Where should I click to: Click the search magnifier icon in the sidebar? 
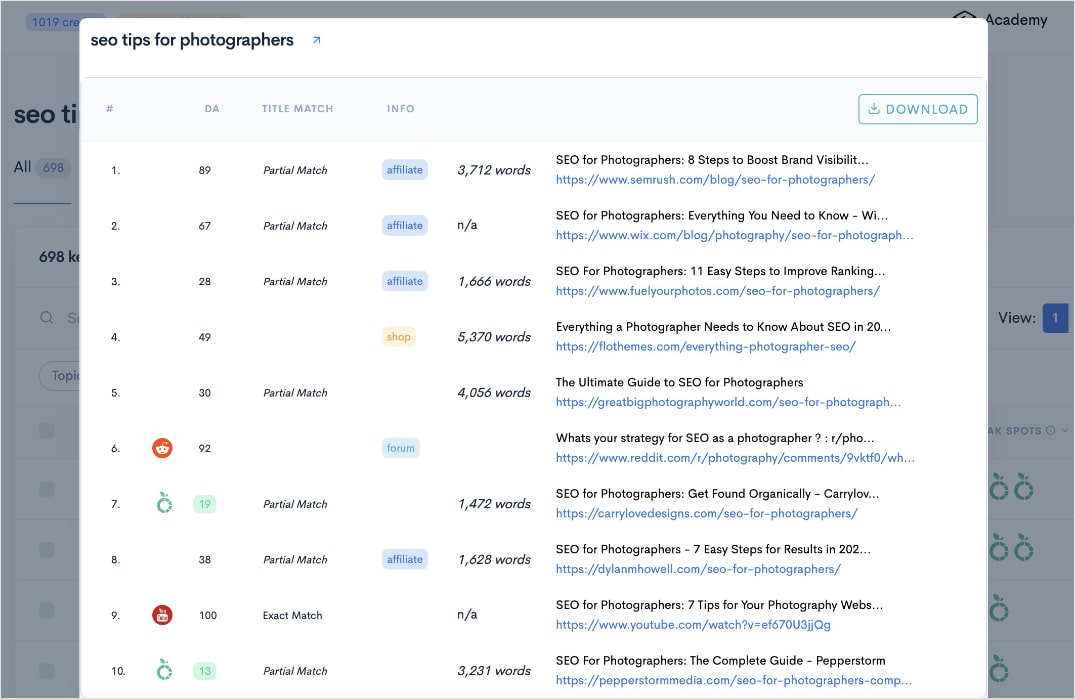[47, 317]
